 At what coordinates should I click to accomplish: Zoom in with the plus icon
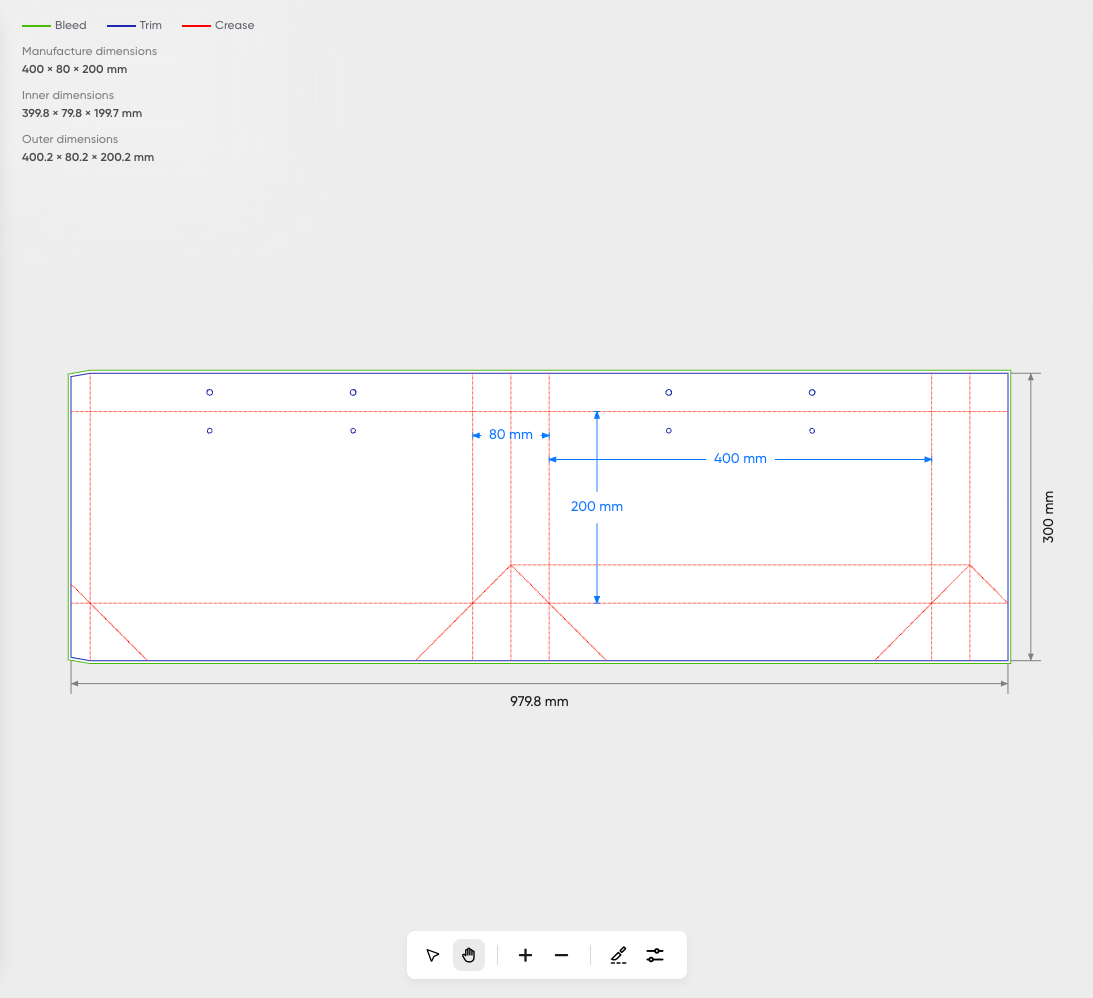pos(525,955)
